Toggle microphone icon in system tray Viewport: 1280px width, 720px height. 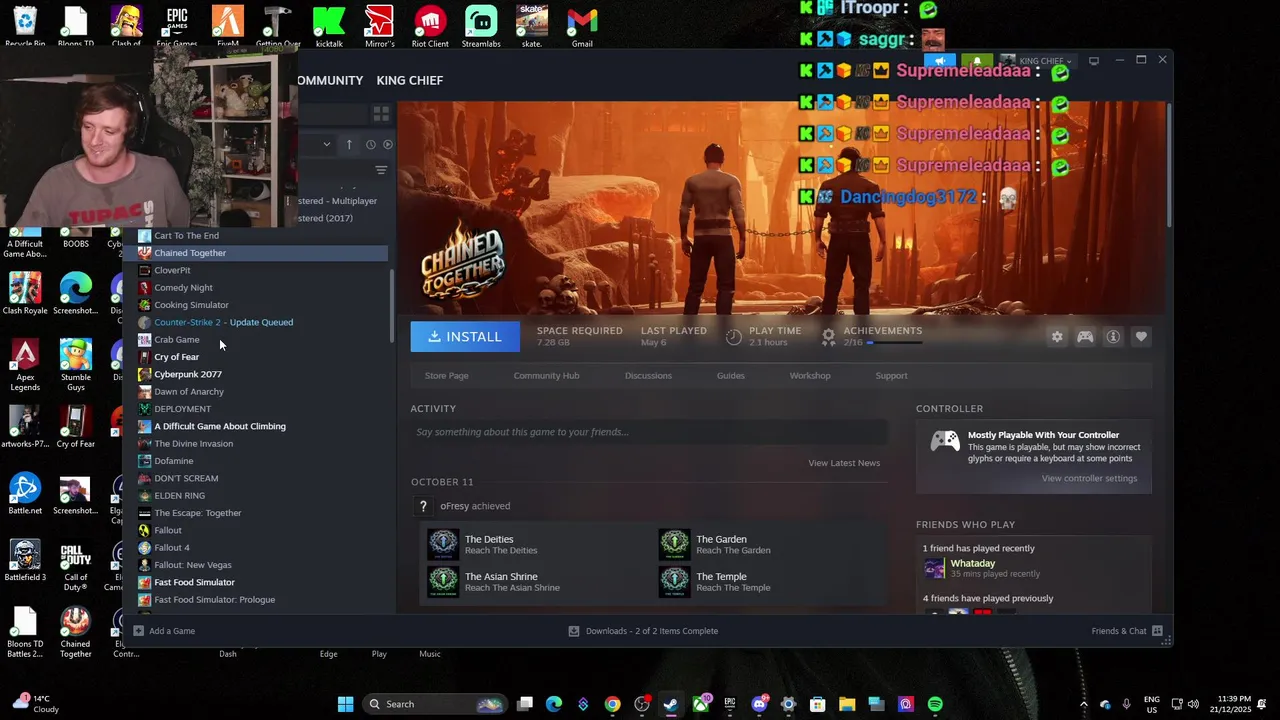click(1127, 704)
